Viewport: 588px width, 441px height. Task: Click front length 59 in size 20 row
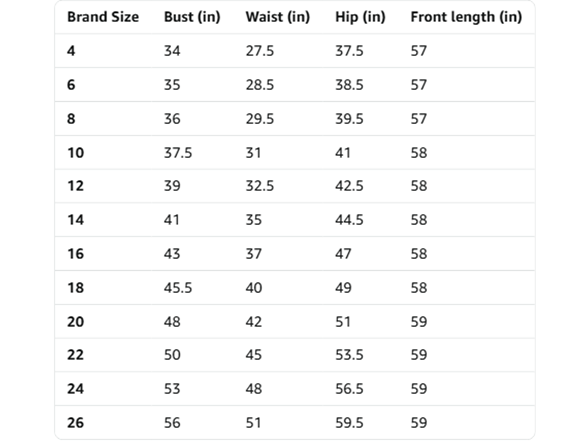419,322
